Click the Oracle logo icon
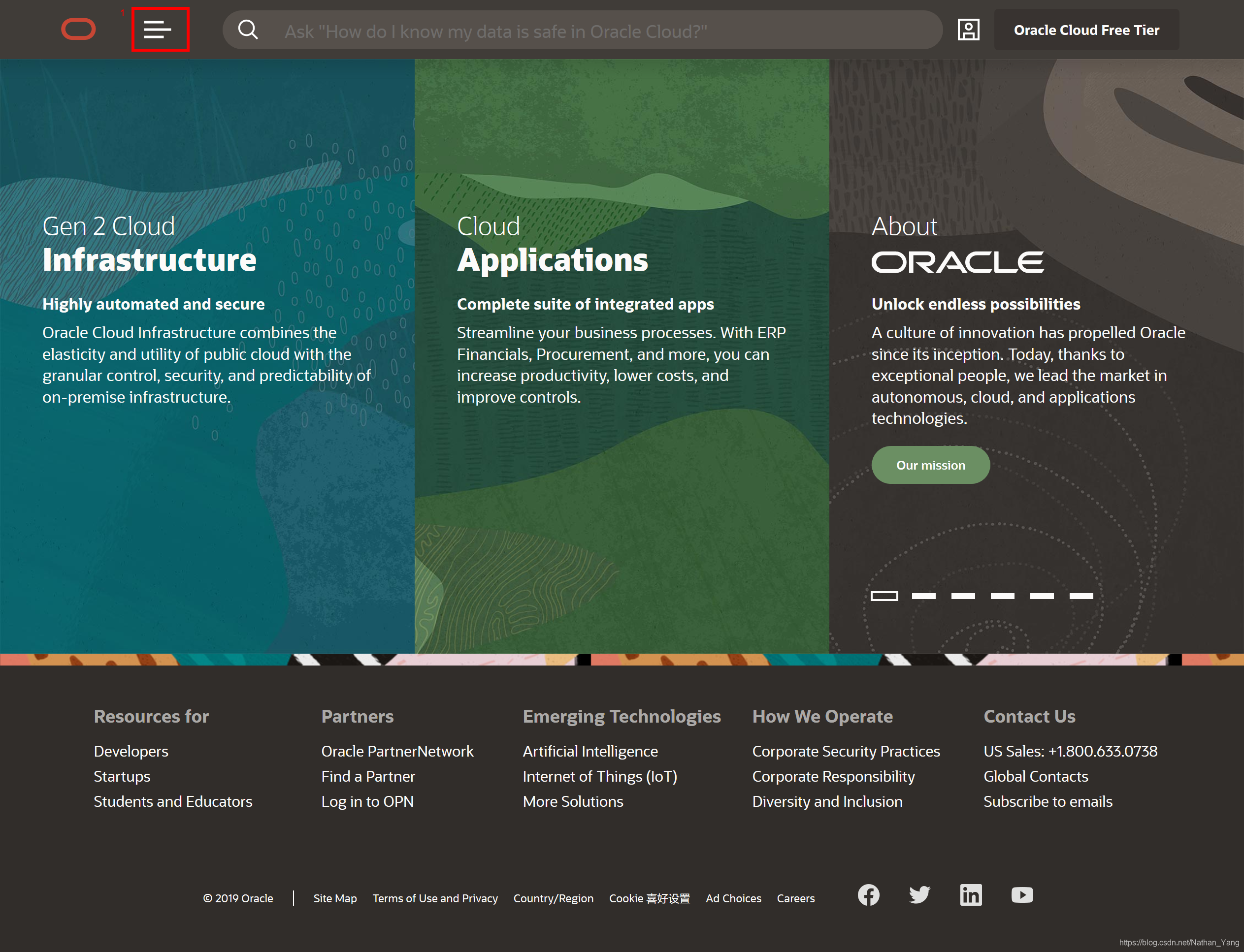Screen dimensions: 1244x952 (78, 30)
